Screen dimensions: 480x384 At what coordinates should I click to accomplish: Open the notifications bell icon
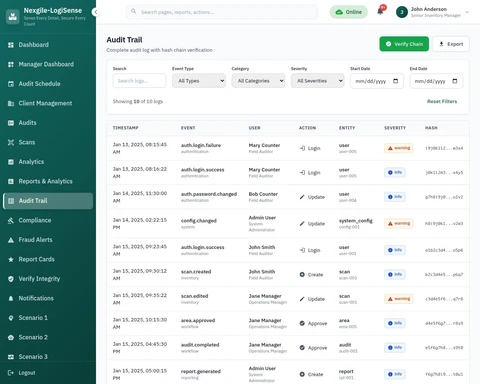[380, 11]
